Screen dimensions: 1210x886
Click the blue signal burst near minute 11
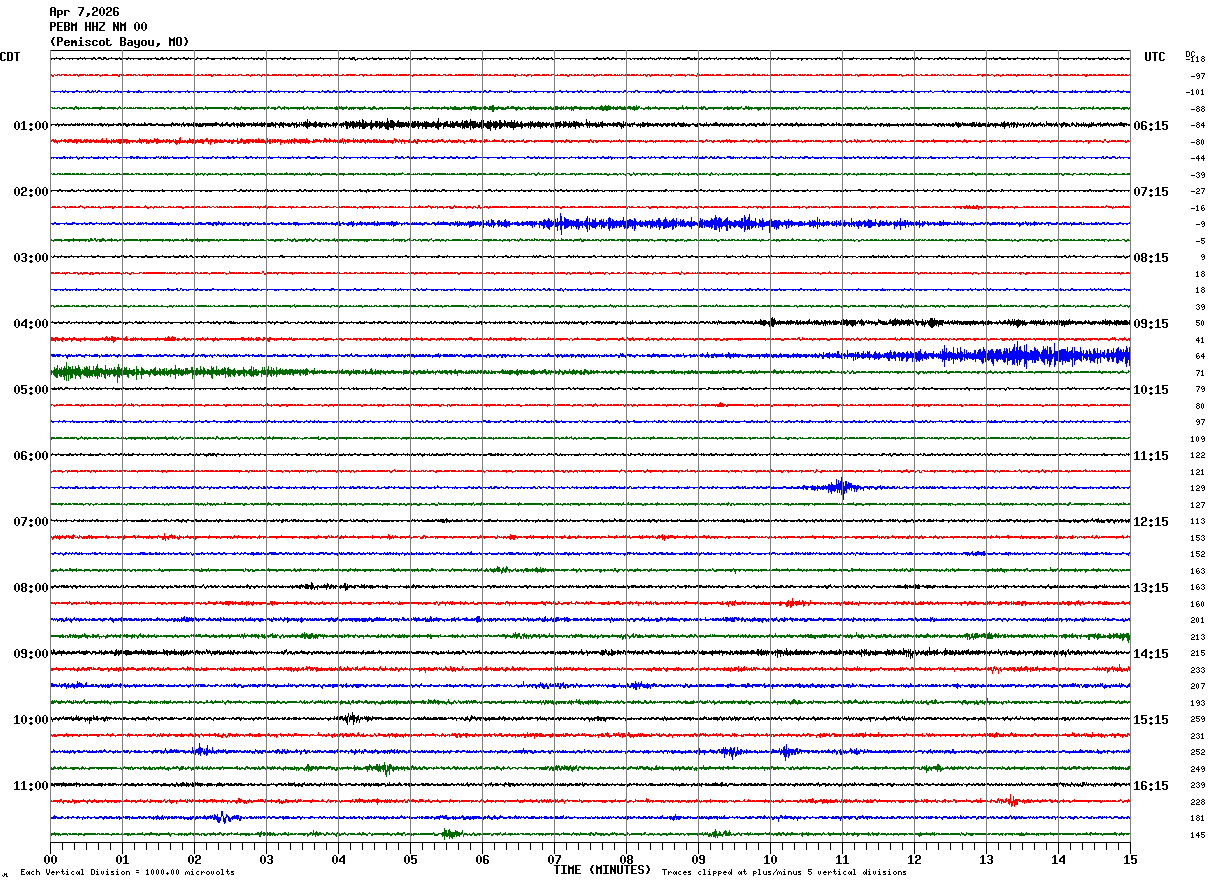842,487
